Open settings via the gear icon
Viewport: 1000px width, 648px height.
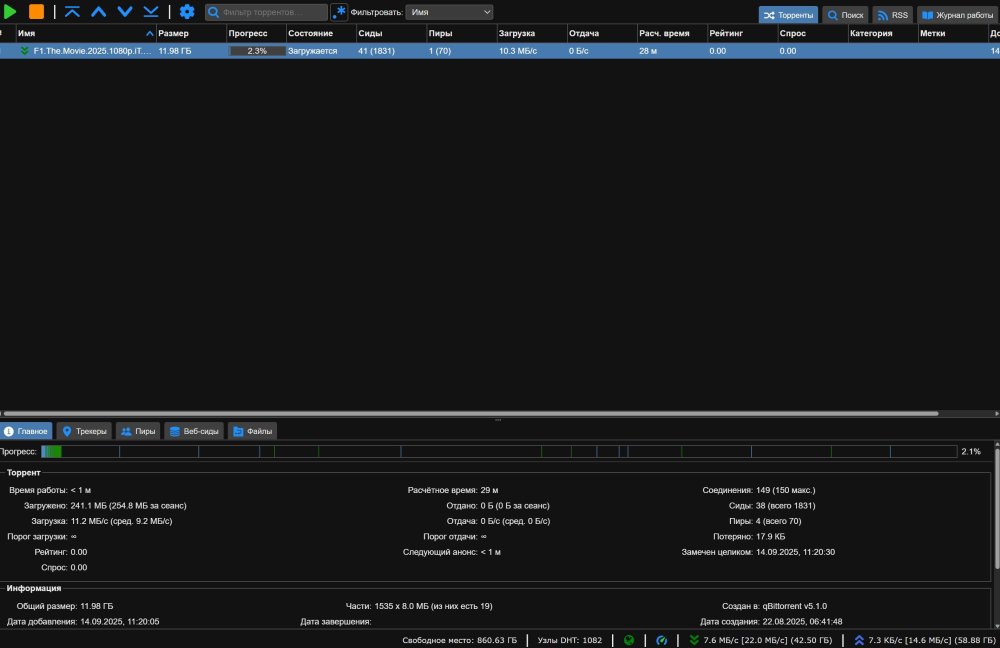187,11
